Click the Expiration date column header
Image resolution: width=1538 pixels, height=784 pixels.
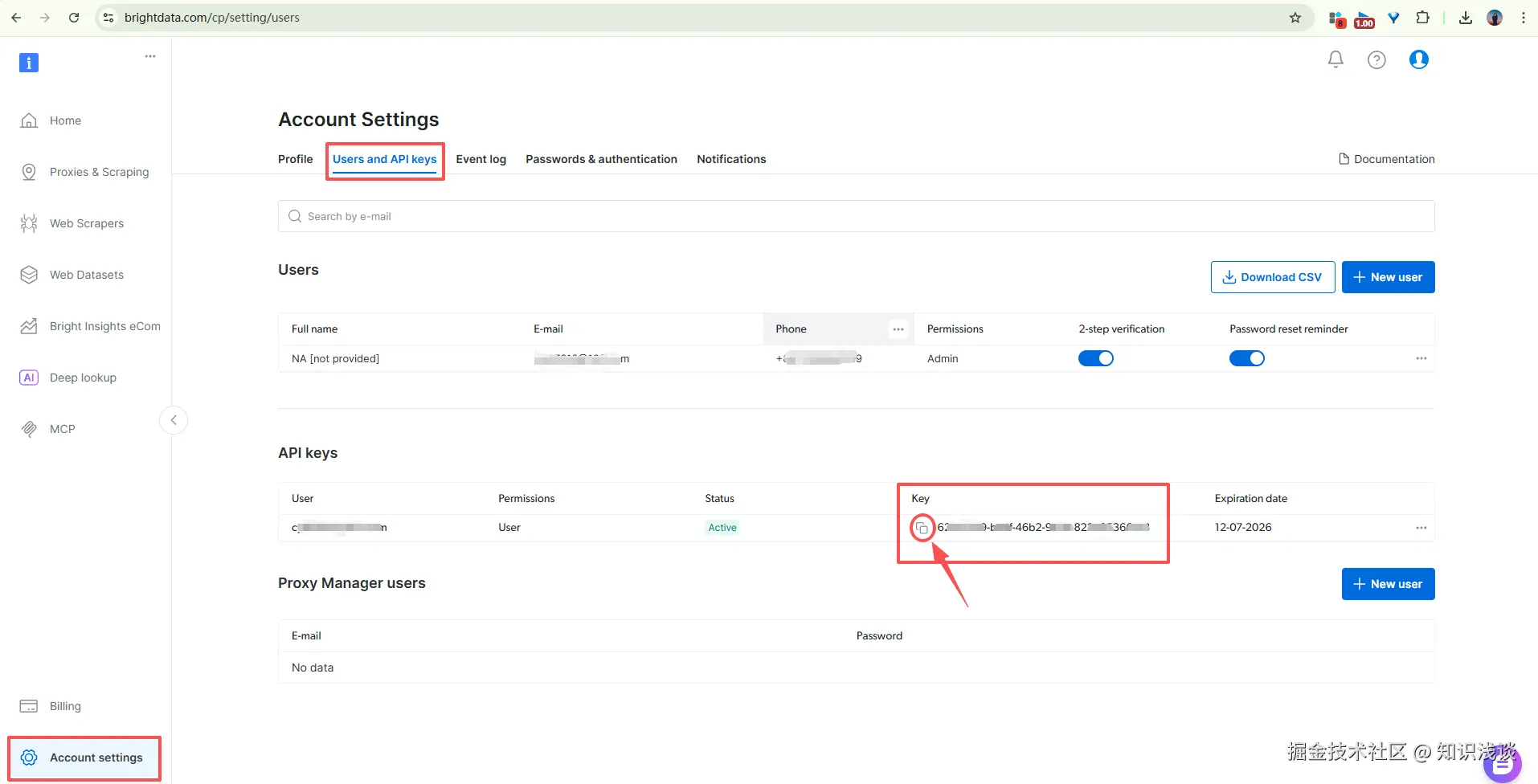coord(1251,499)
